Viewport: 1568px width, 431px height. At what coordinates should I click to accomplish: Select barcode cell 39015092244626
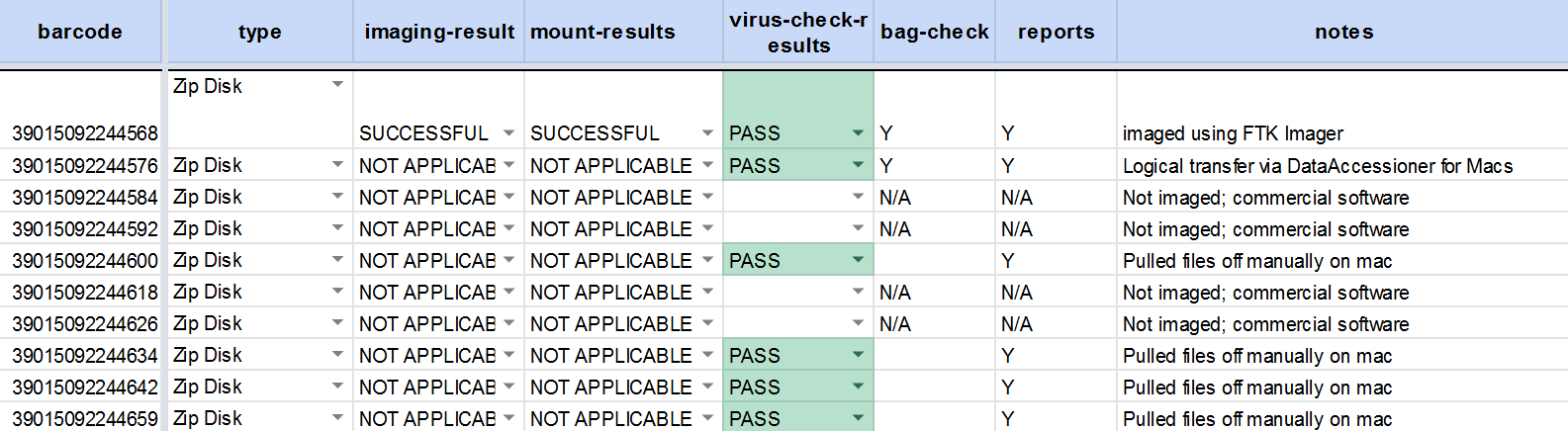pyautogui.click(x=84, y=323)
